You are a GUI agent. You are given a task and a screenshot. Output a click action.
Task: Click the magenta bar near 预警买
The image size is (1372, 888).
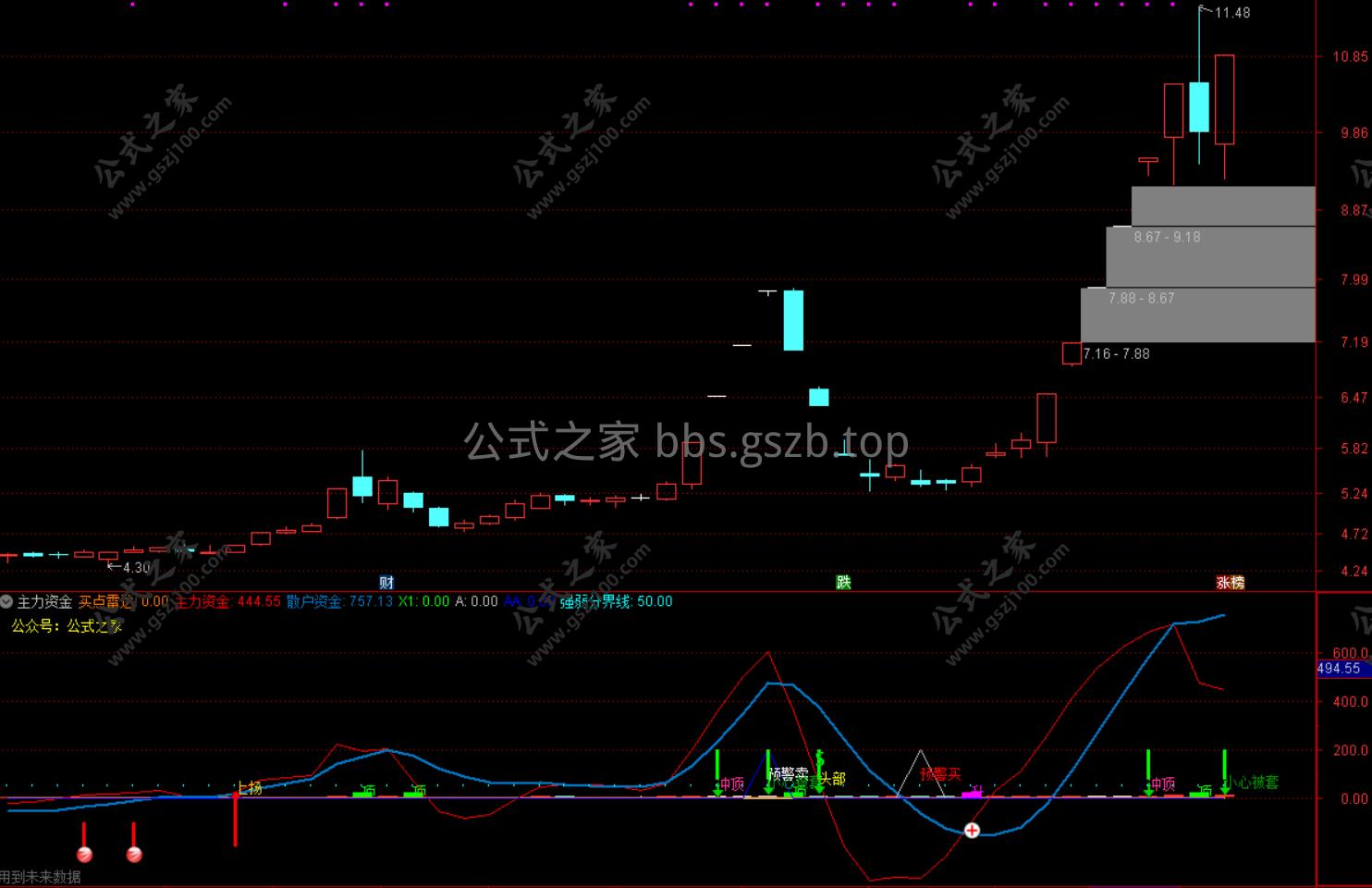972,794
